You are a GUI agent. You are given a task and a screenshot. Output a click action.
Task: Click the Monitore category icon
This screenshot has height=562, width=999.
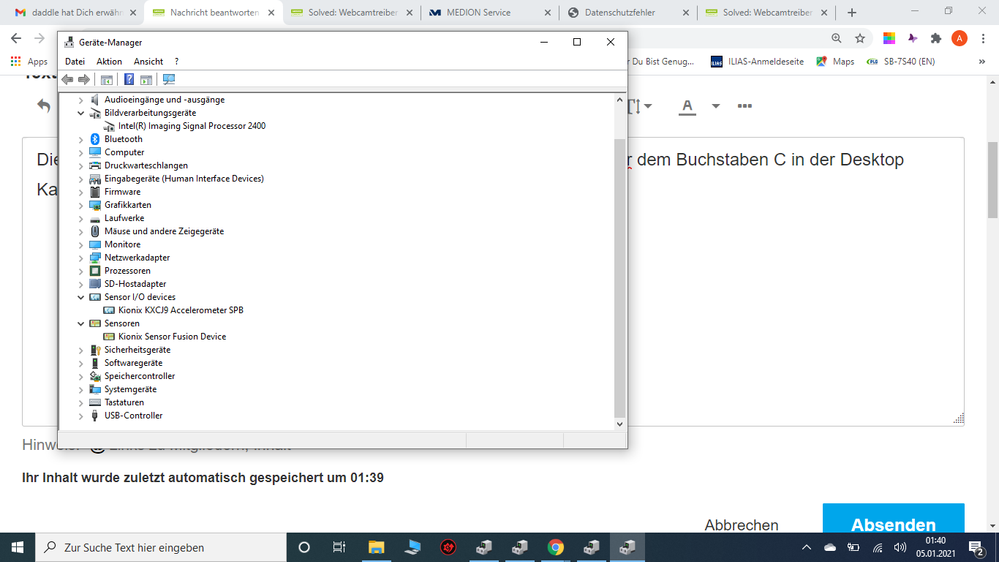pos(95,245)
